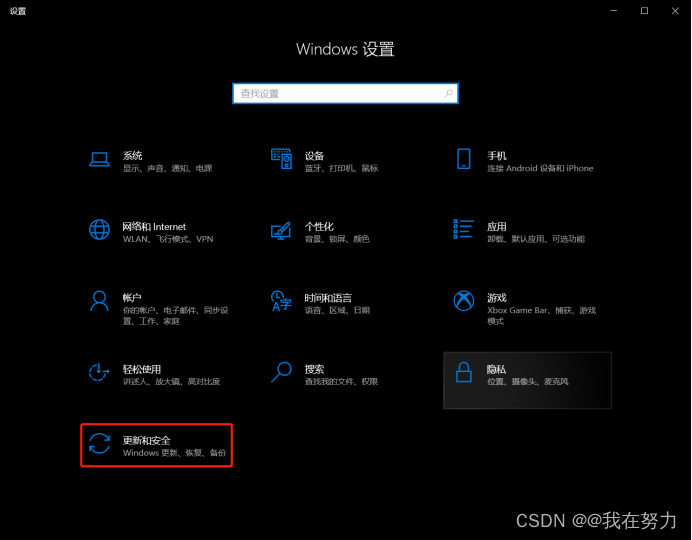This screenshot has width=692, height=540.
Task: Select the 帐户 person icon
Action: pyautogui.click(x=99, y=301)
